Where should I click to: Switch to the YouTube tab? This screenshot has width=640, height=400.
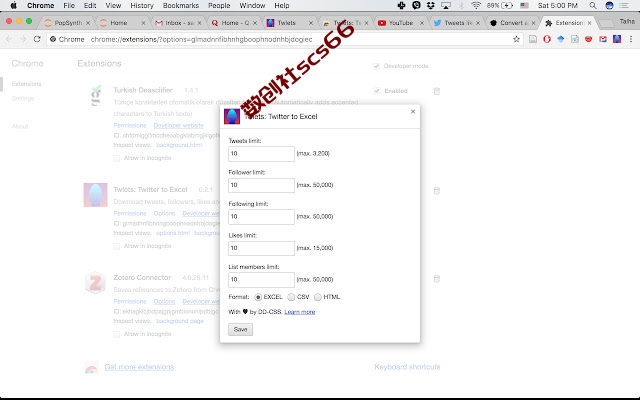point(400,23)
